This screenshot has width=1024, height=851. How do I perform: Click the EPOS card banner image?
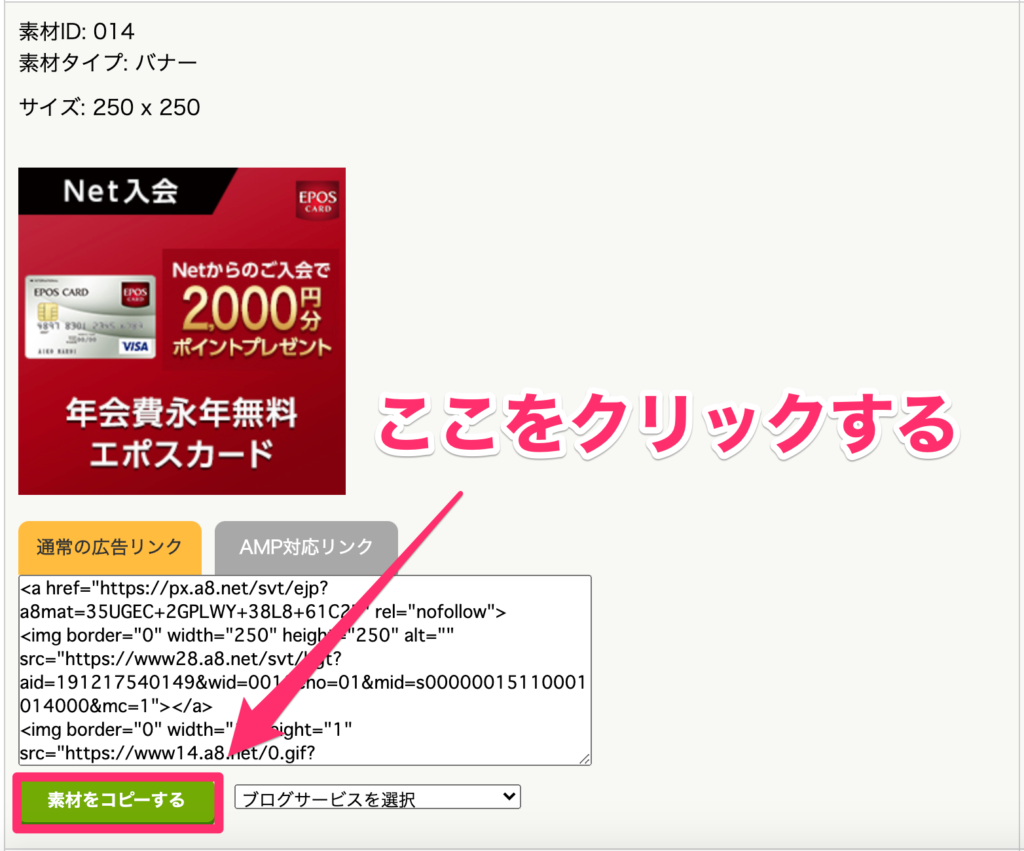click(182, 331)
